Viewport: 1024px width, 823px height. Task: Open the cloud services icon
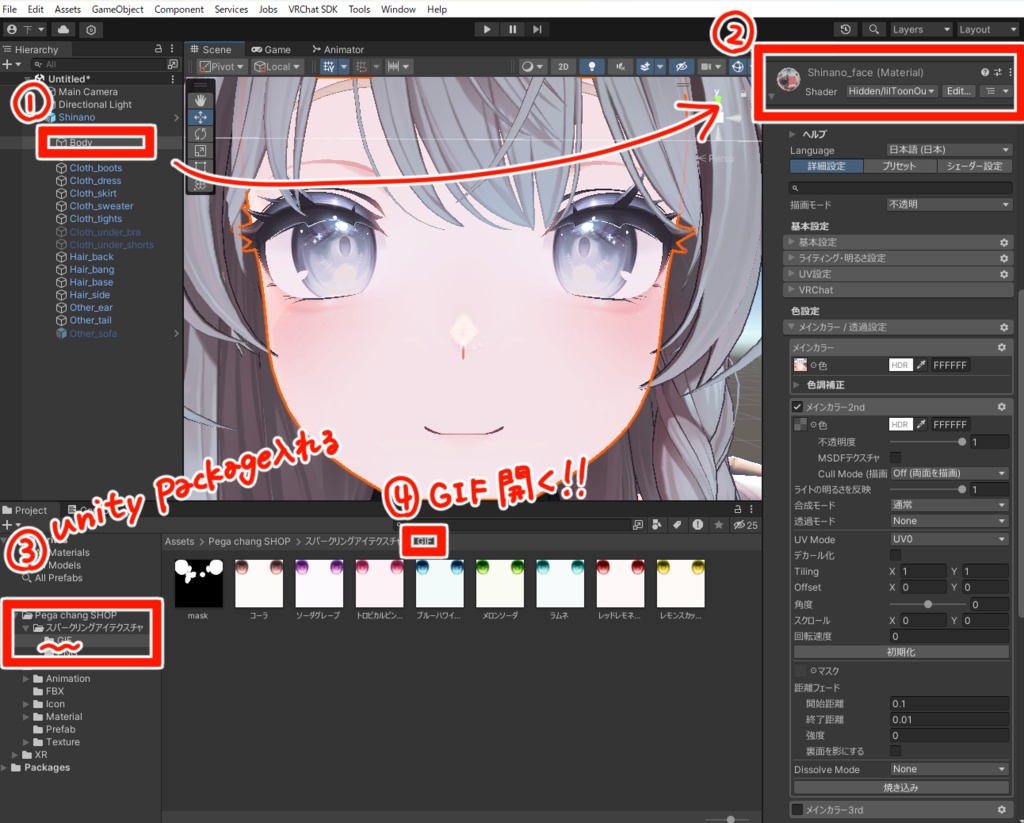63,29
